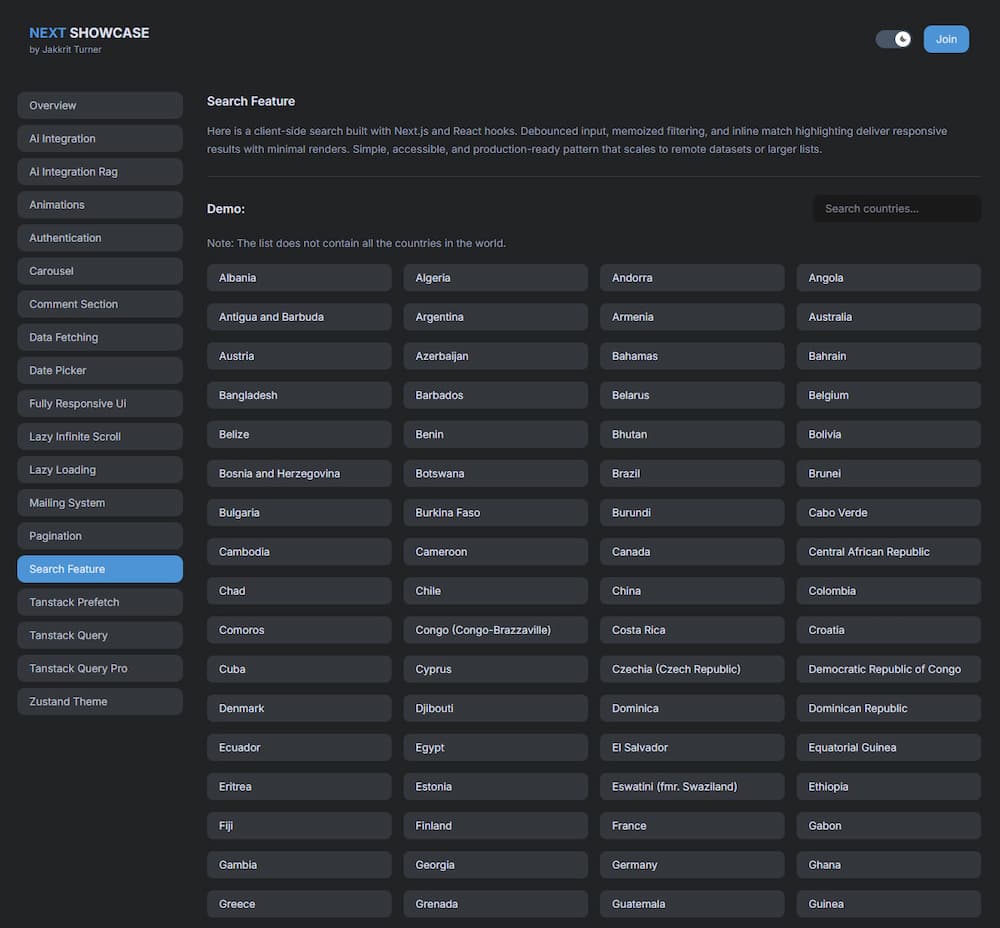1000x928 pixels.
Task: Select the Bosnia and Herzegovina card
Action: [299, 474]
